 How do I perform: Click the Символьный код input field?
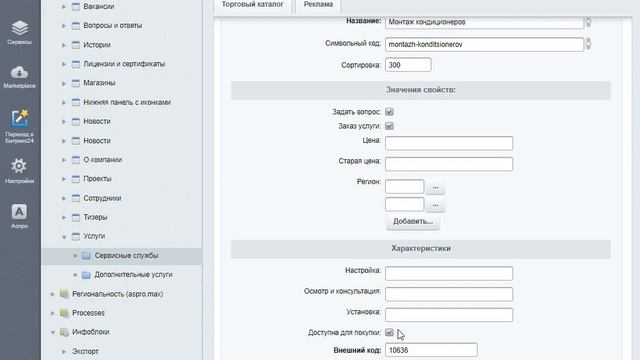tap(484, 44)
